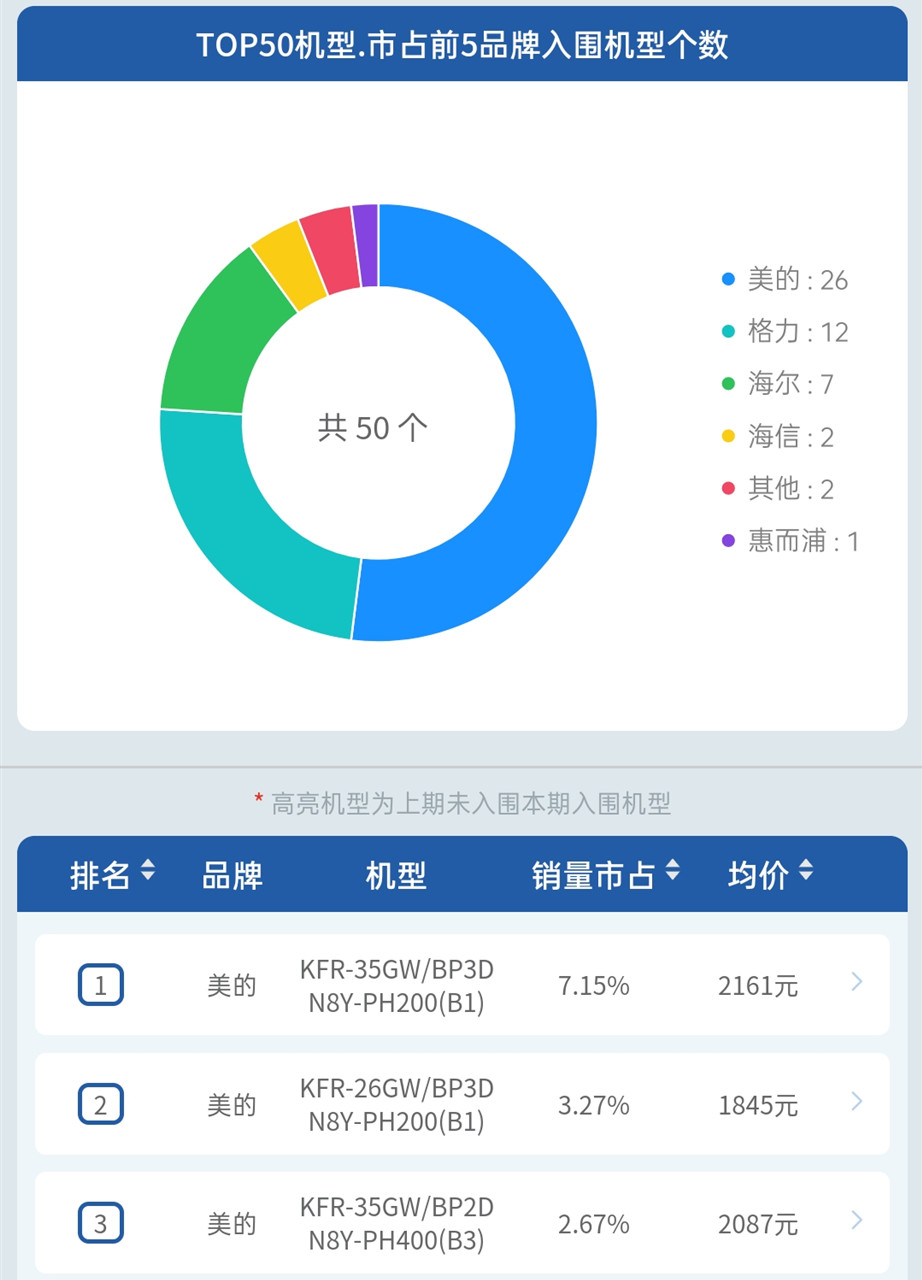Click the 2.67% market share value
The image size is (922, 1280).
[x=594, y=1224]
